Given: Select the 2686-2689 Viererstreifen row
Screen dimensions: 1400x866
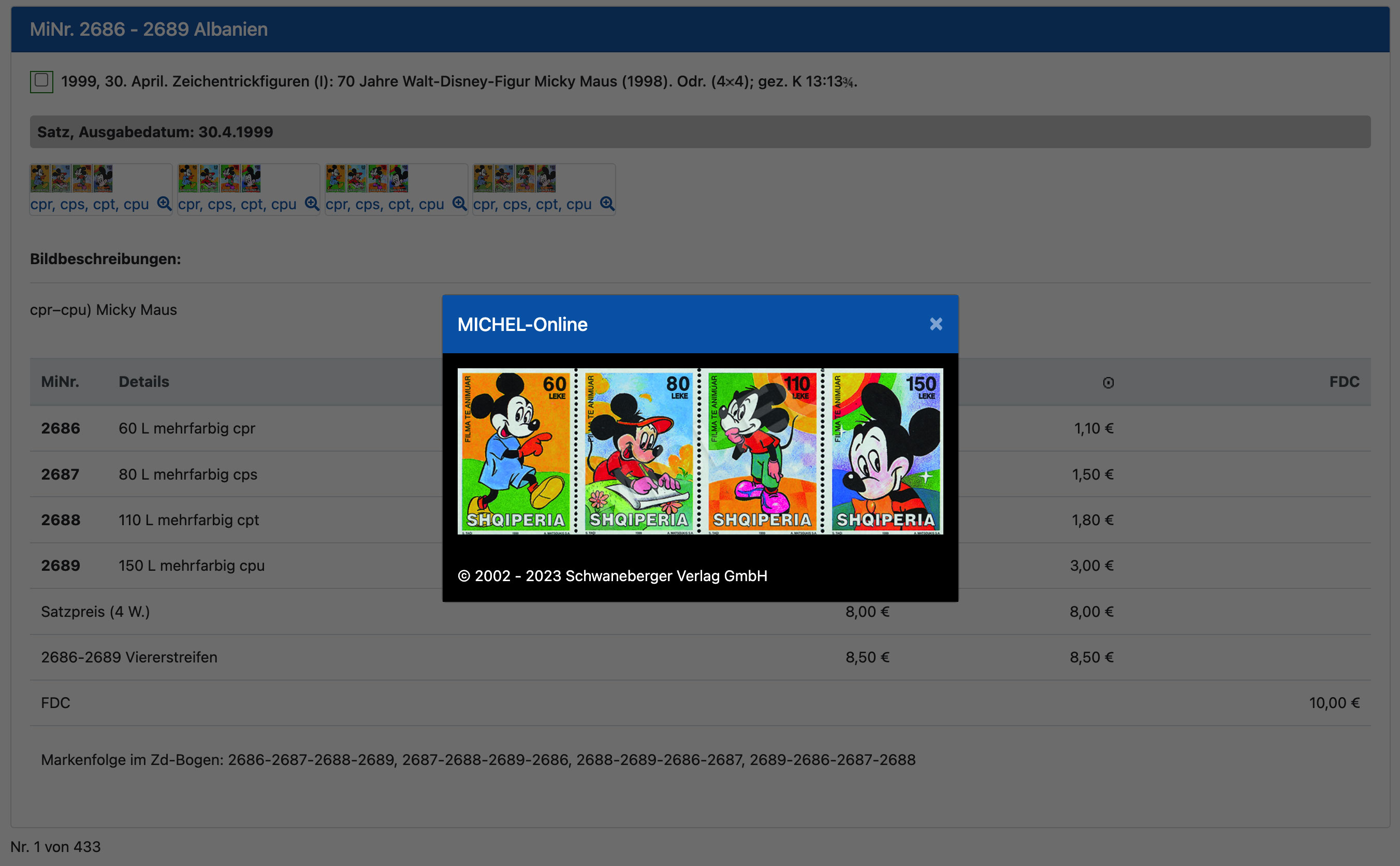Looking at the screenshot, I should tap(129, 657).
